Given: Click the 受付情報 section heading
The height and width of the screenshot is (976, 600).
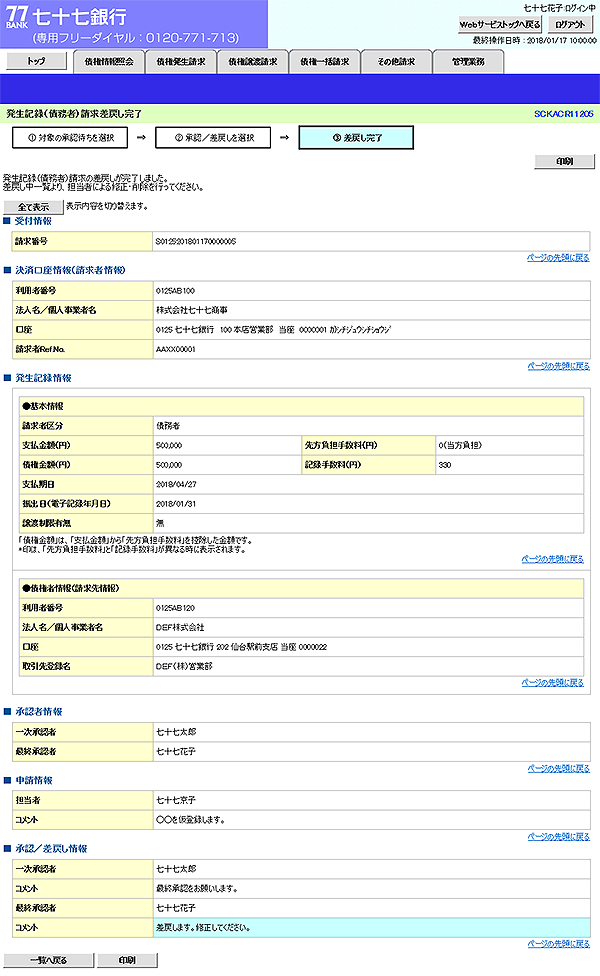Looking at the screenshot, I should (x=34, y=221).
